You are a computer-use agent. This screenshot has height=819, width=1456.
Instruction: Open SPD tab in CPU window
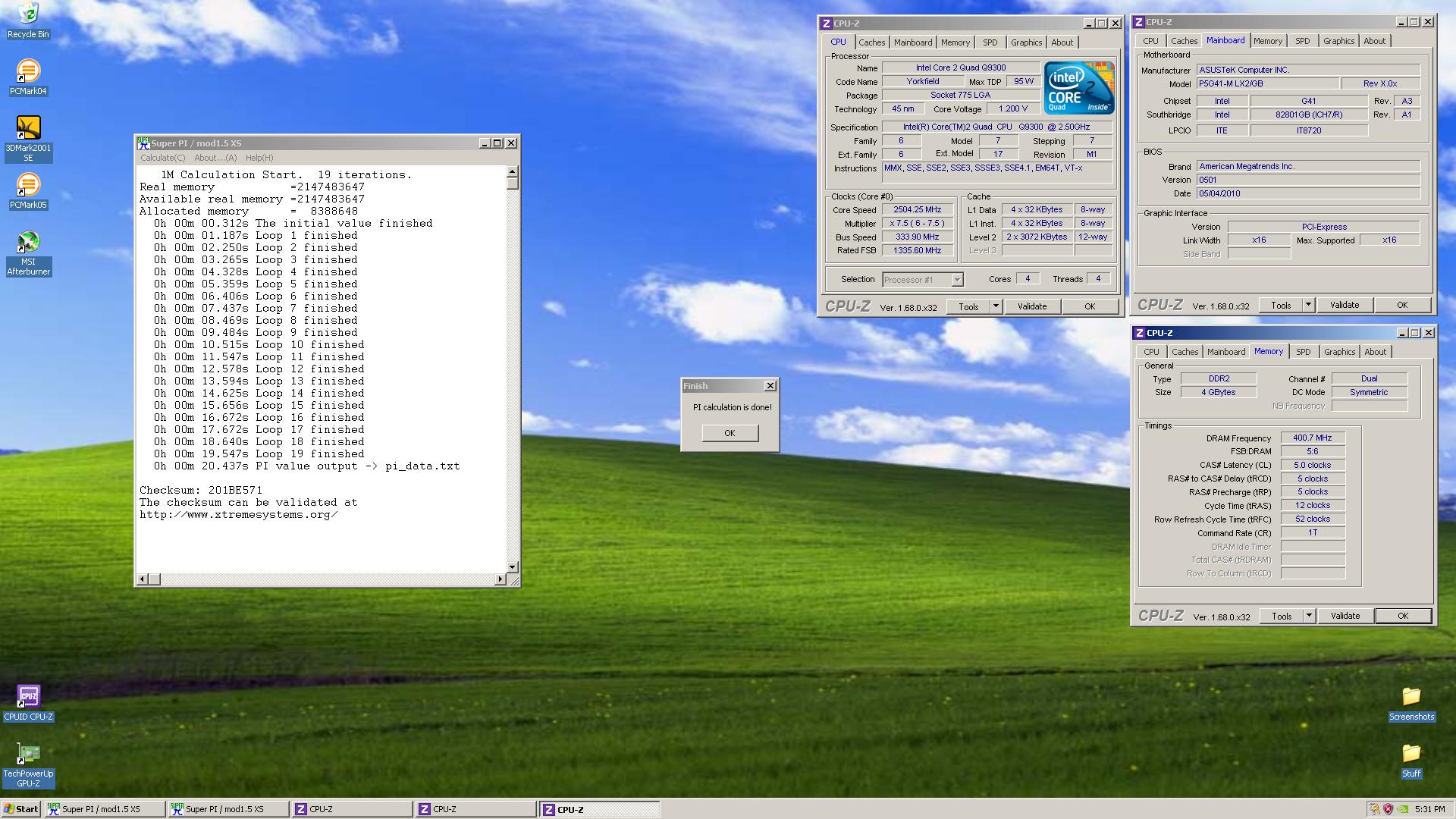(x=990, y=42)
